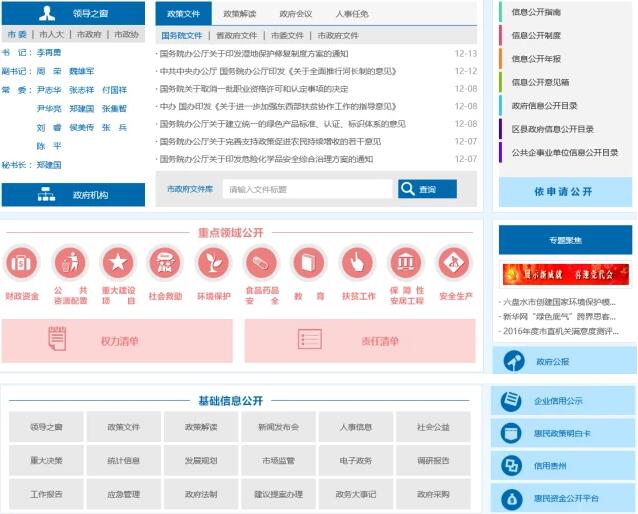Select the 重大建设项目 star icon
The width and height of the screenshot is (638, 514).
pos(118,263)
